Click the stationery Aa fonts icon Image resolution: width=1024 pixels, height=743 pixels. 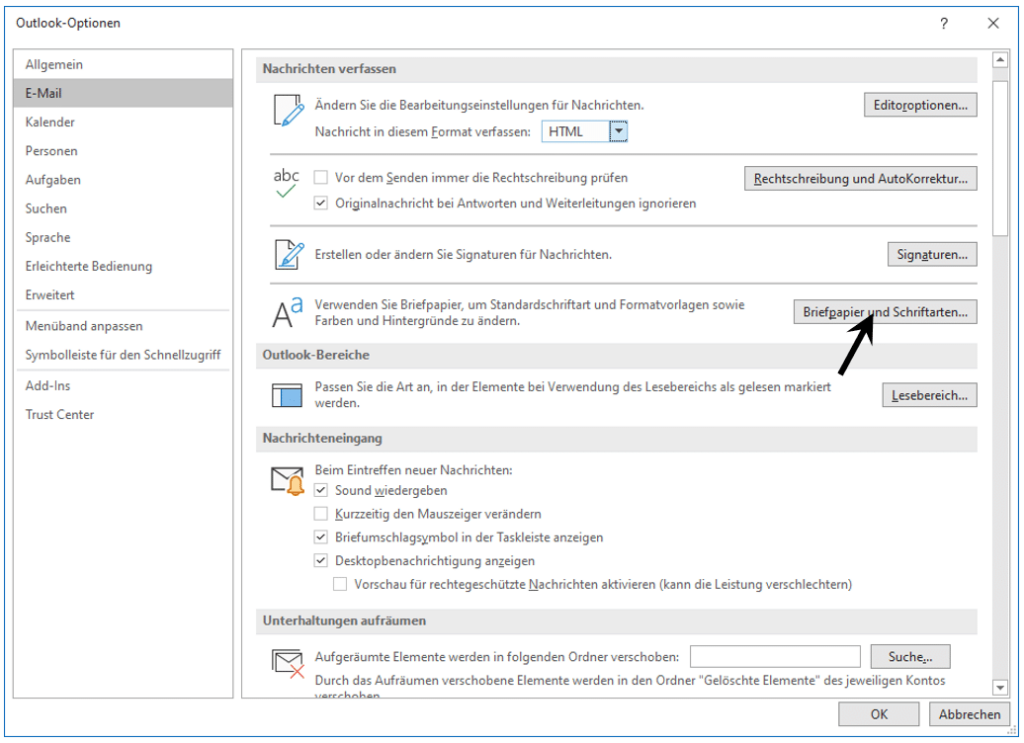(287, 312)
